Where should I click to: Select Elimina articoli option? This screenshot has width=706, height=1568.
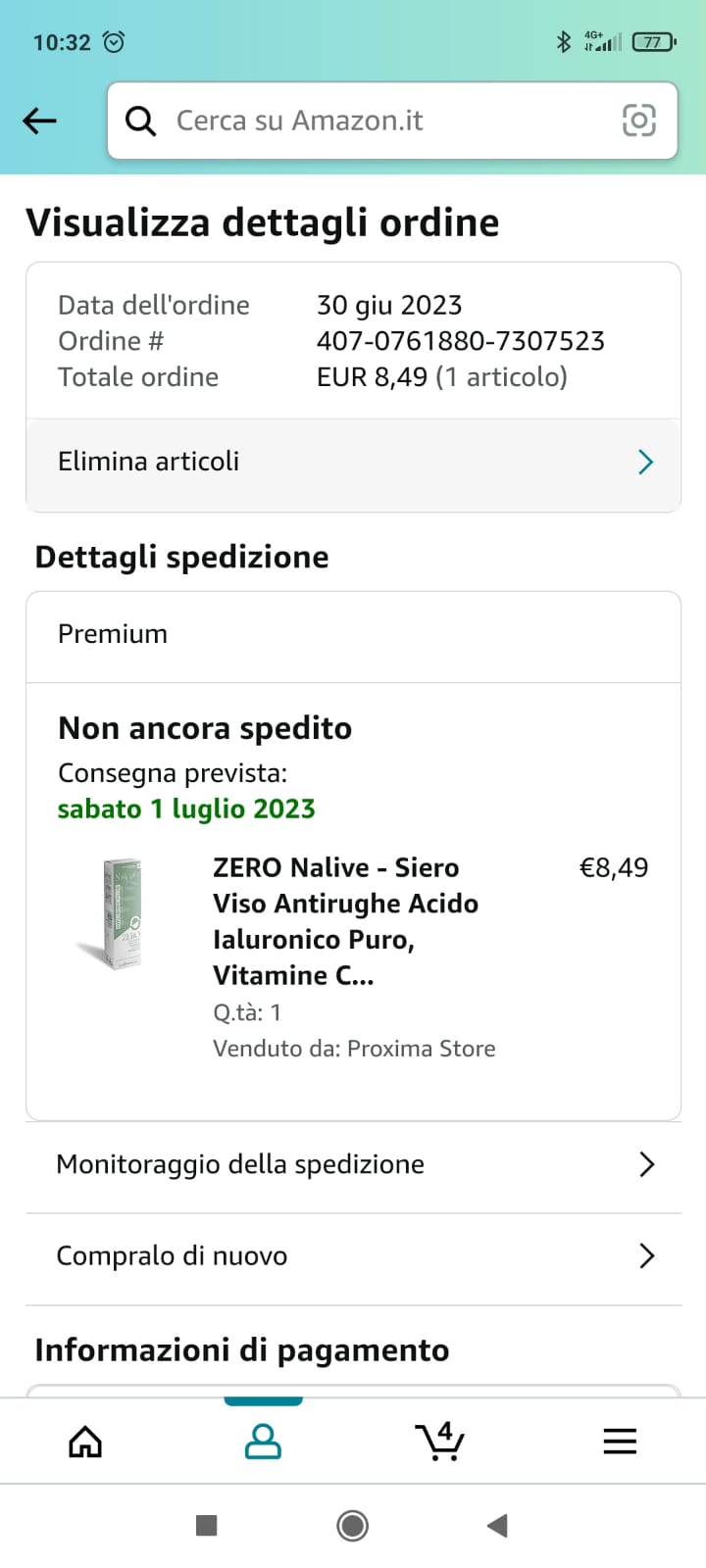[149, 462]
